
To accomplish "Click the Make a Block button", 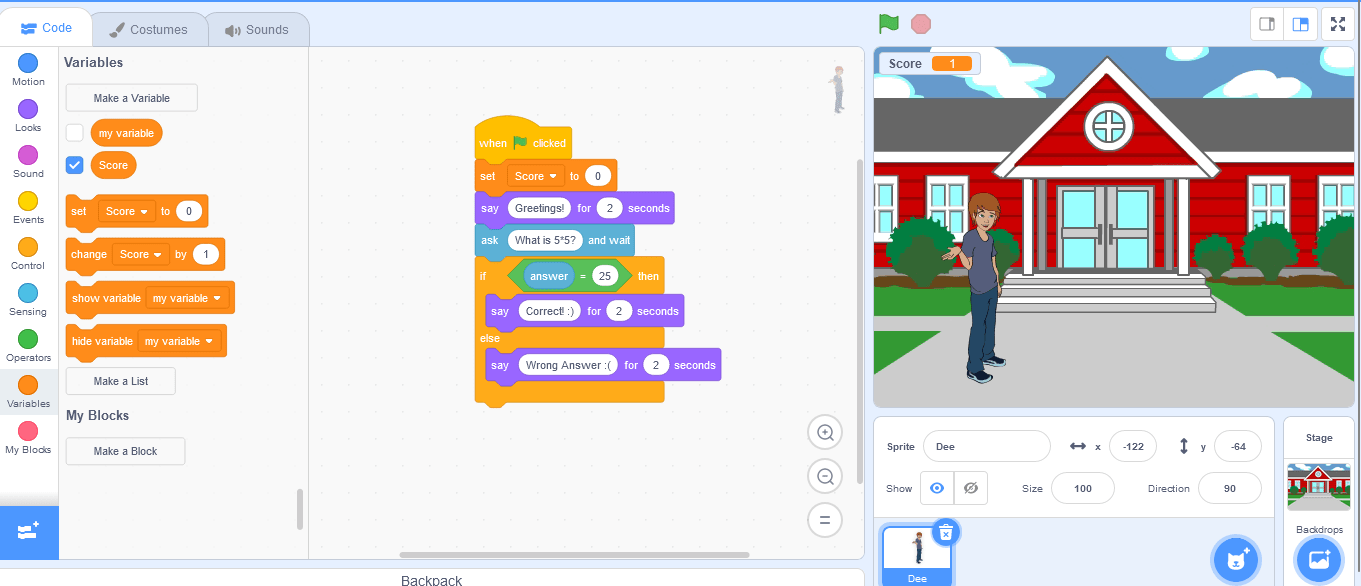I will pyautogui.click(x=126, y=451).
